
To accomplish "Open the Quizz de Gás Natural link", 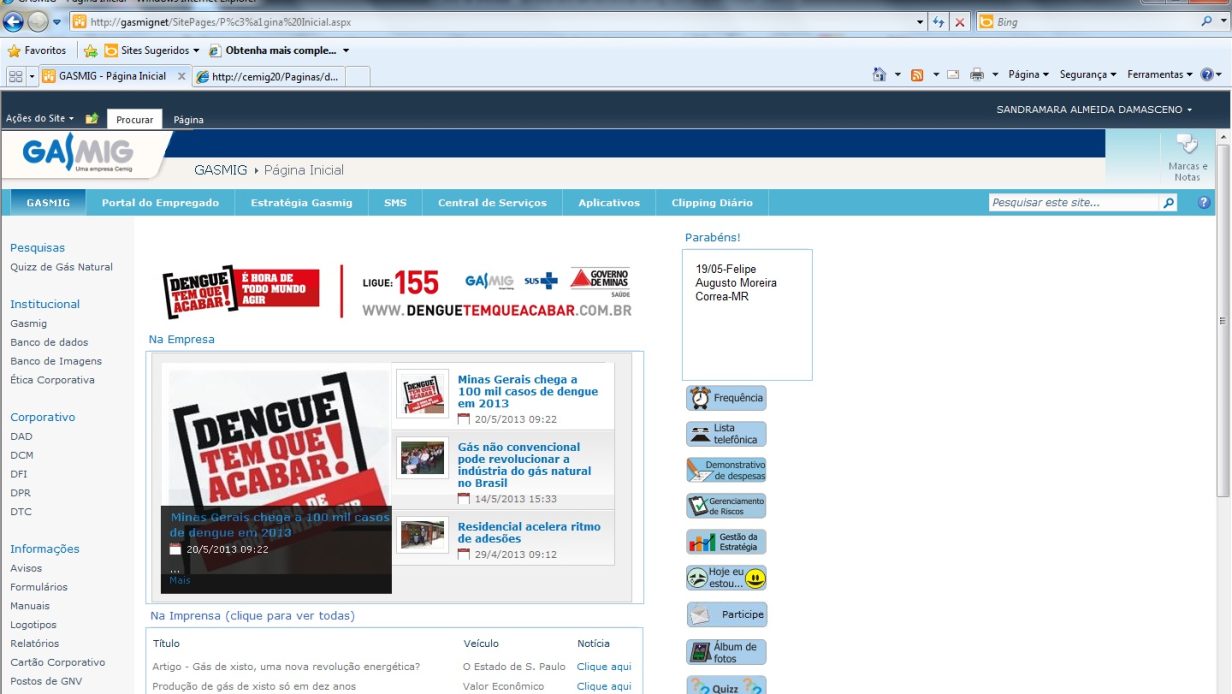I will (61, 267).
